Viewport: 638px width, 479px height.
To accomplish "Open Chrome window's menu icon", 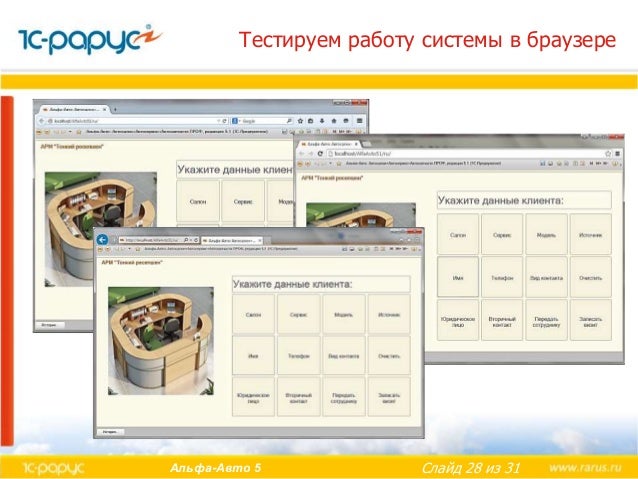I will pos(617,154).
